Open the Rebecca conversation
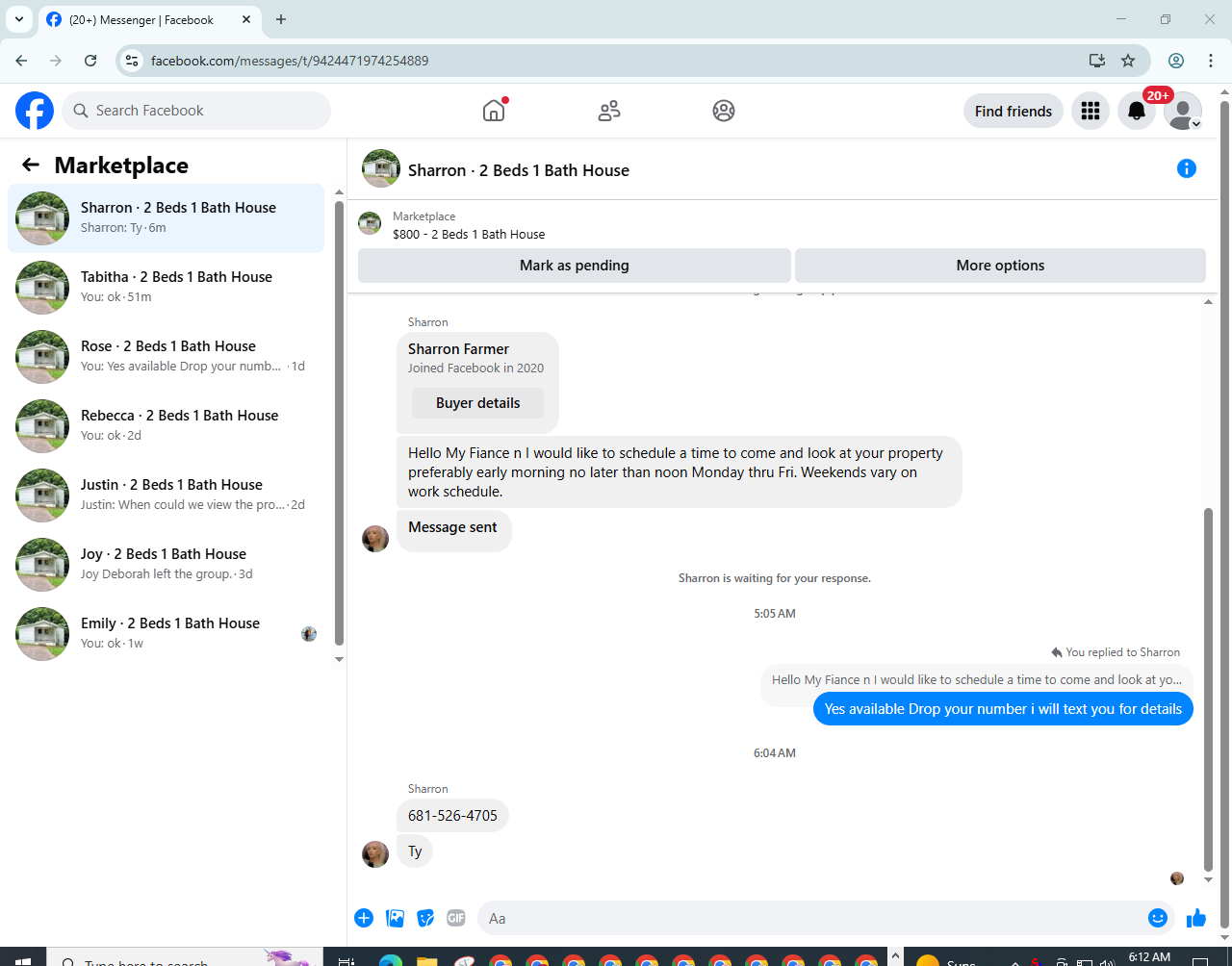This screenshot has width=1232, height=966. point(167,426)
